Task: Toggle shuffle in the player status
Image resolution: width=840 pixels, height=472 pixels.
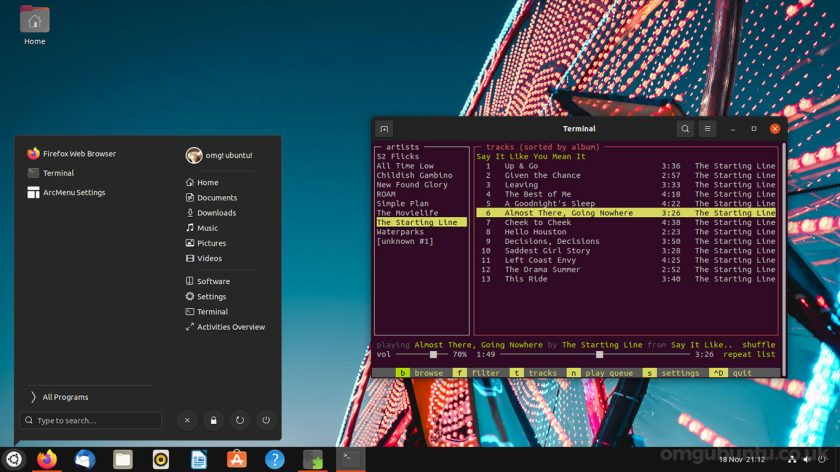Action: (759, 345)
